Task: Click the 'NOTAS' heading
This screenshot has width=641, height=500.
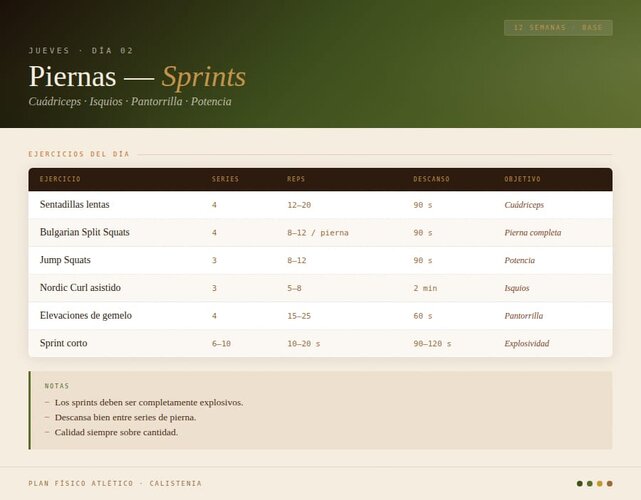Action: pyautogui.click(x=57, y=386)
